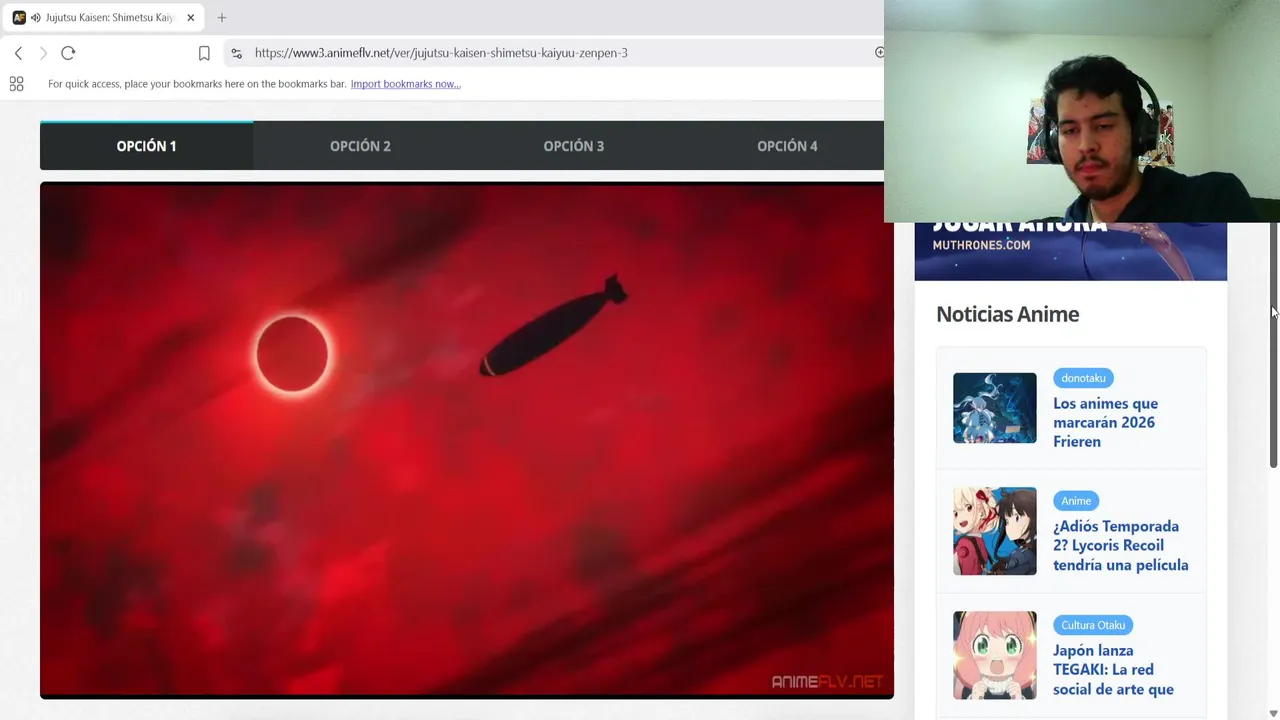The width and height of the screenshot is (1280, 720).
Task: Close the Jujutsu Kaisen tab
Action: [190, 17]
